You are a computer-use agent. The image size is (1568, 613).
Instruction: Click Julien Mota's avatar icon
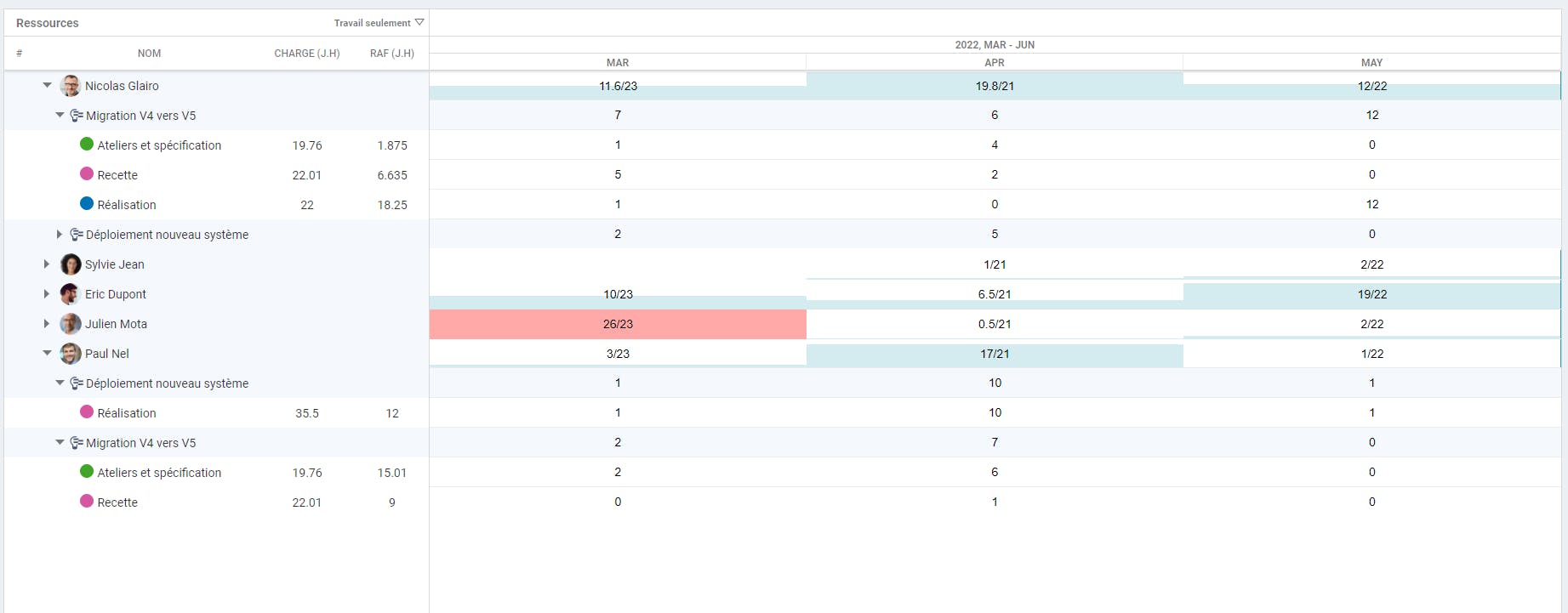(x=71, y=324)
